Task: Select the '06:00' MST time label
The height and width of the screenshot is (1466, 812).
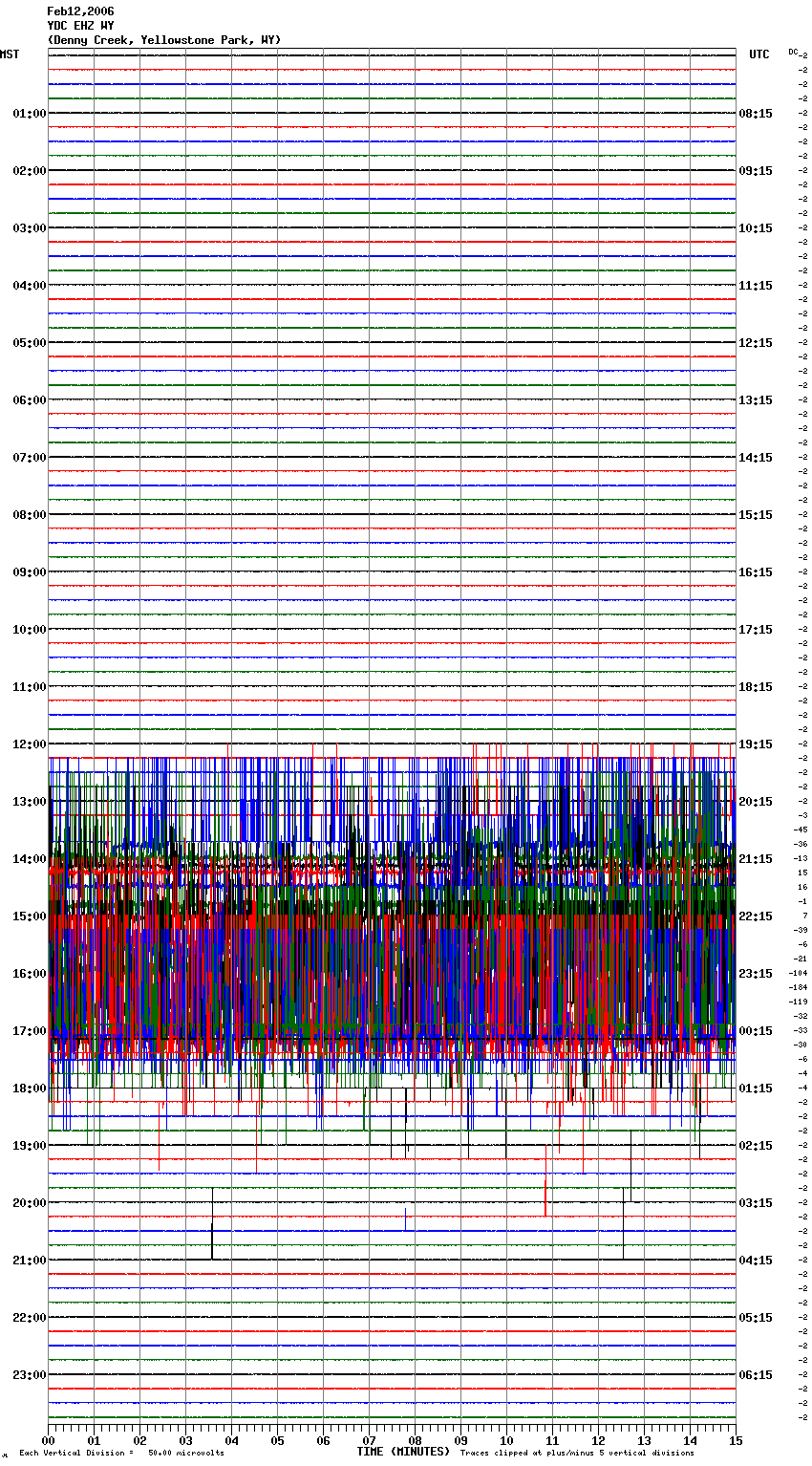Action: coord(29,400)
